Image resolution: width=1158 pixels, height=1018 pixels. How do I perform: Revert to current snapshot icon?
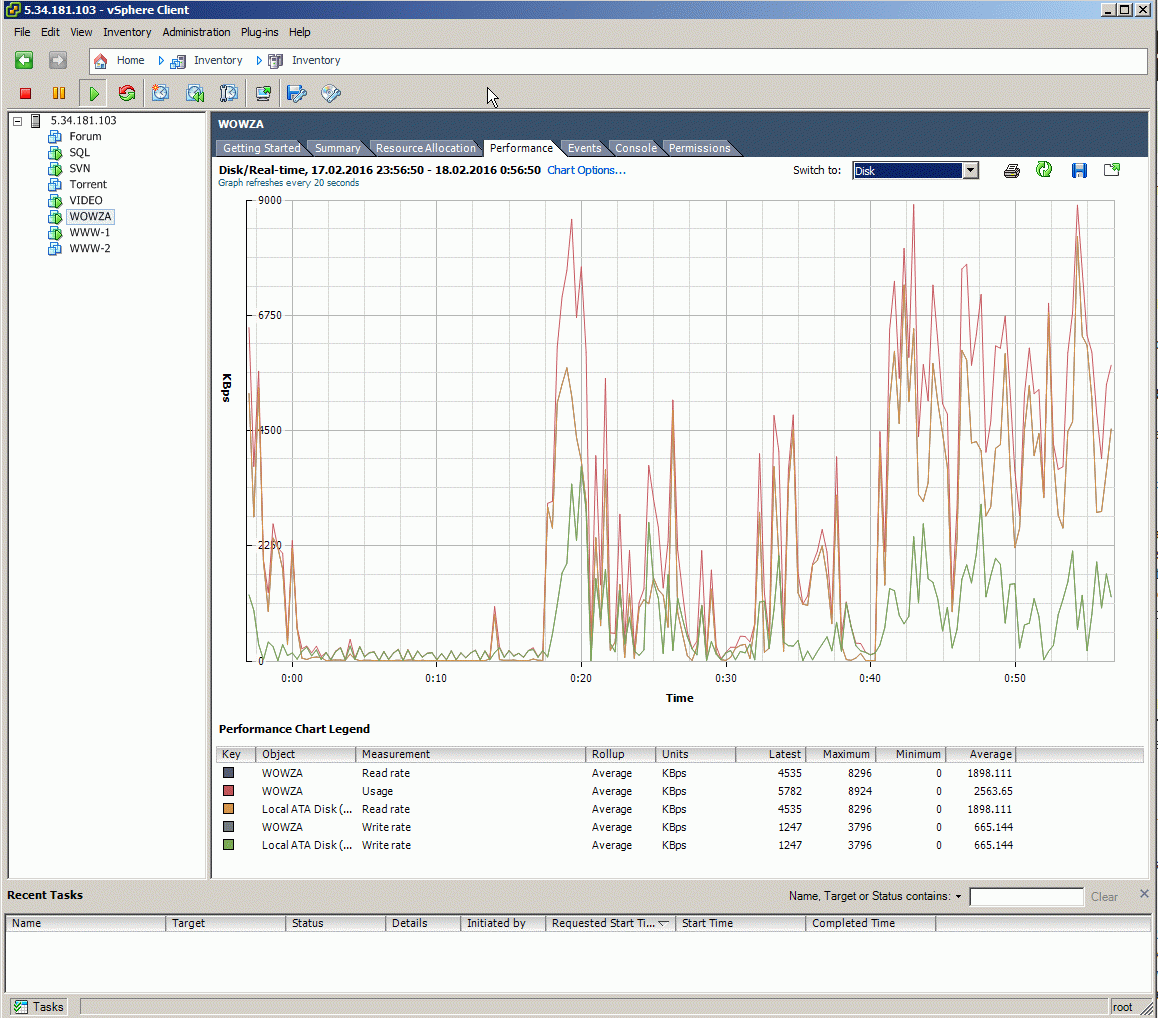coord(195,93)
